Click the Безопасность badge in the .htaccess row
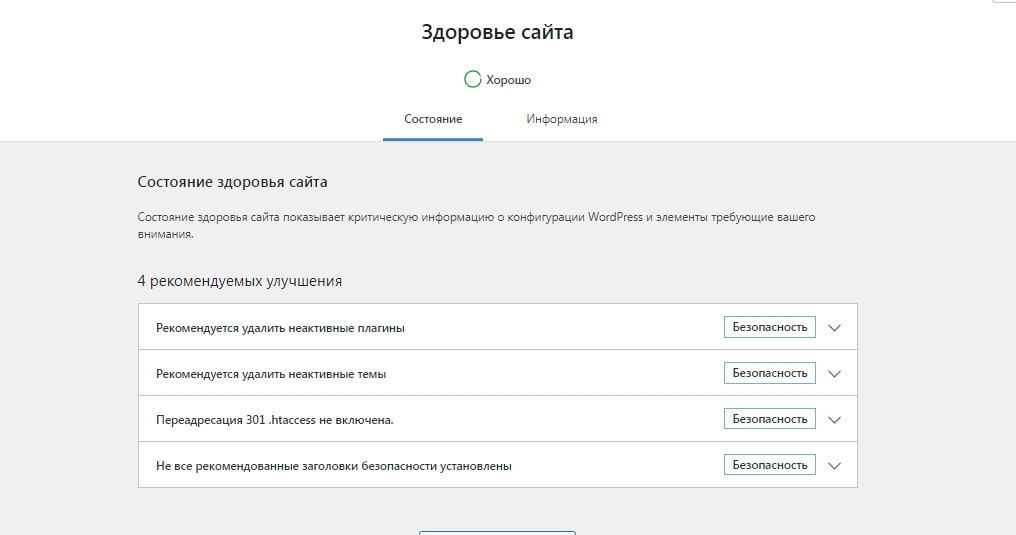Screen dimensions: 1016x535 769,419
